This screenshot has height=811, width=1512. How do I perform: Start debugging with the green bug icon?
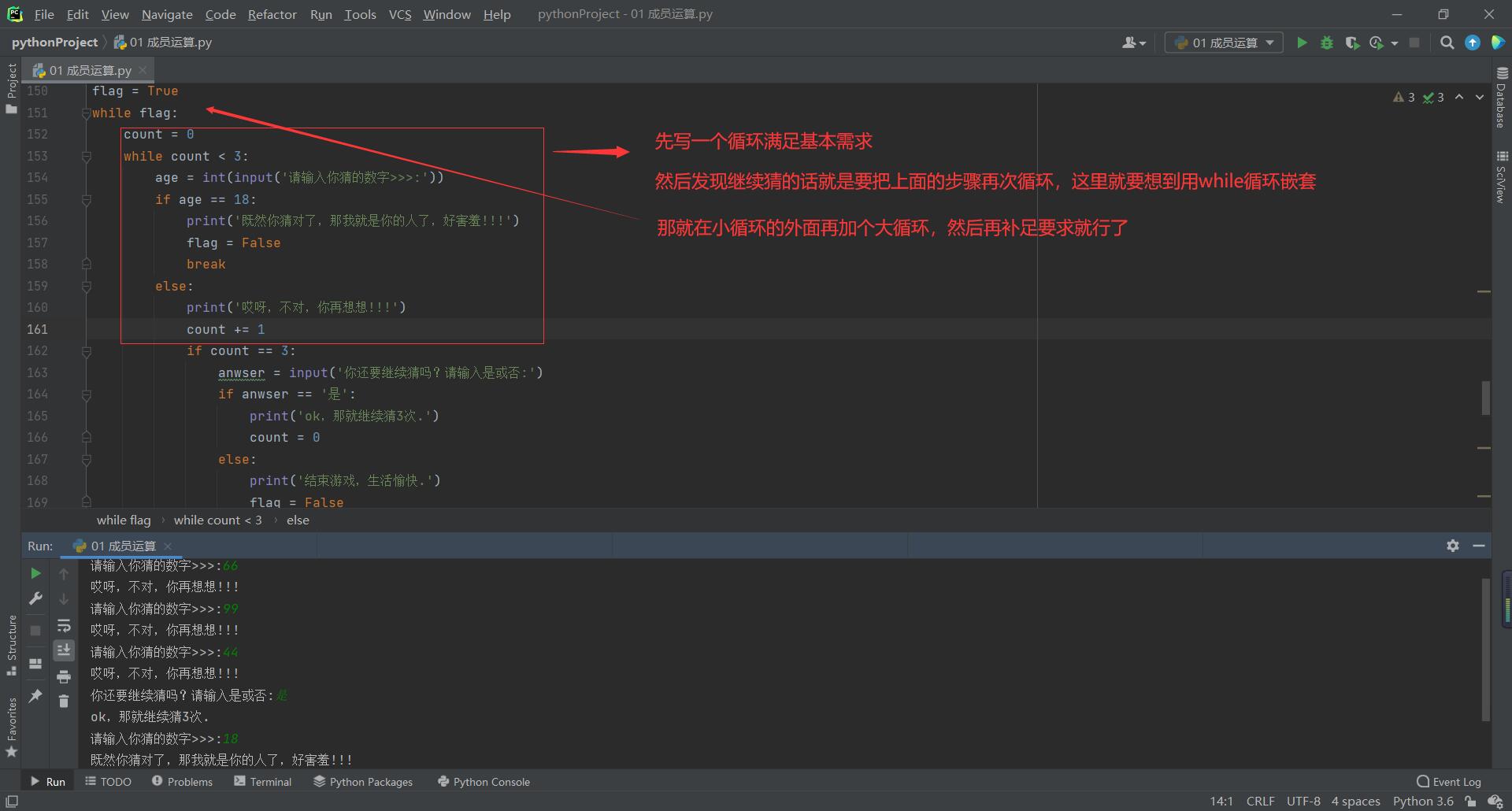pyautogui.click(x=1327, y=43)
